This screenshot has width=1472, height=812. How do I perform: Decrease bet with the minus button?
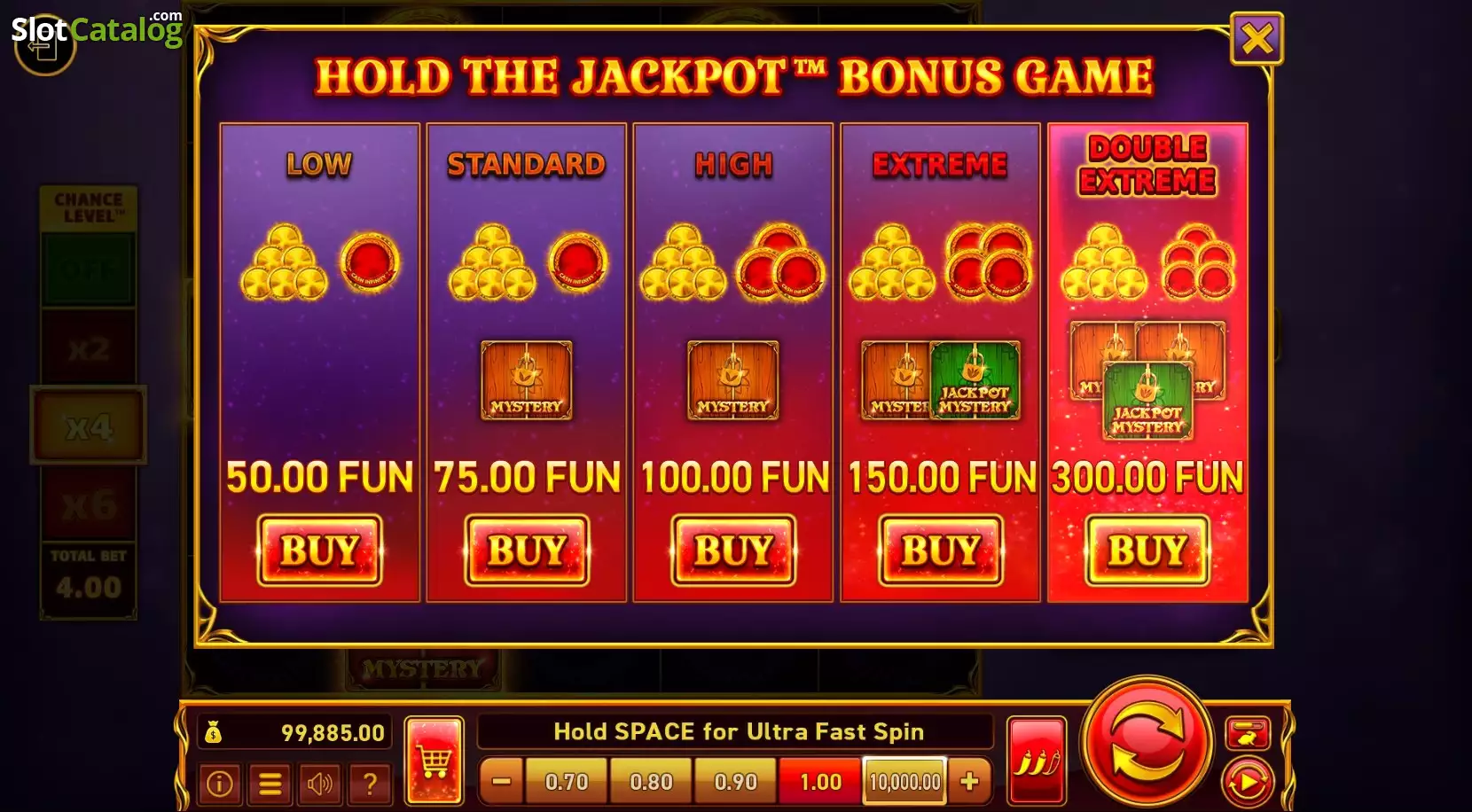(x=501, y=781)
